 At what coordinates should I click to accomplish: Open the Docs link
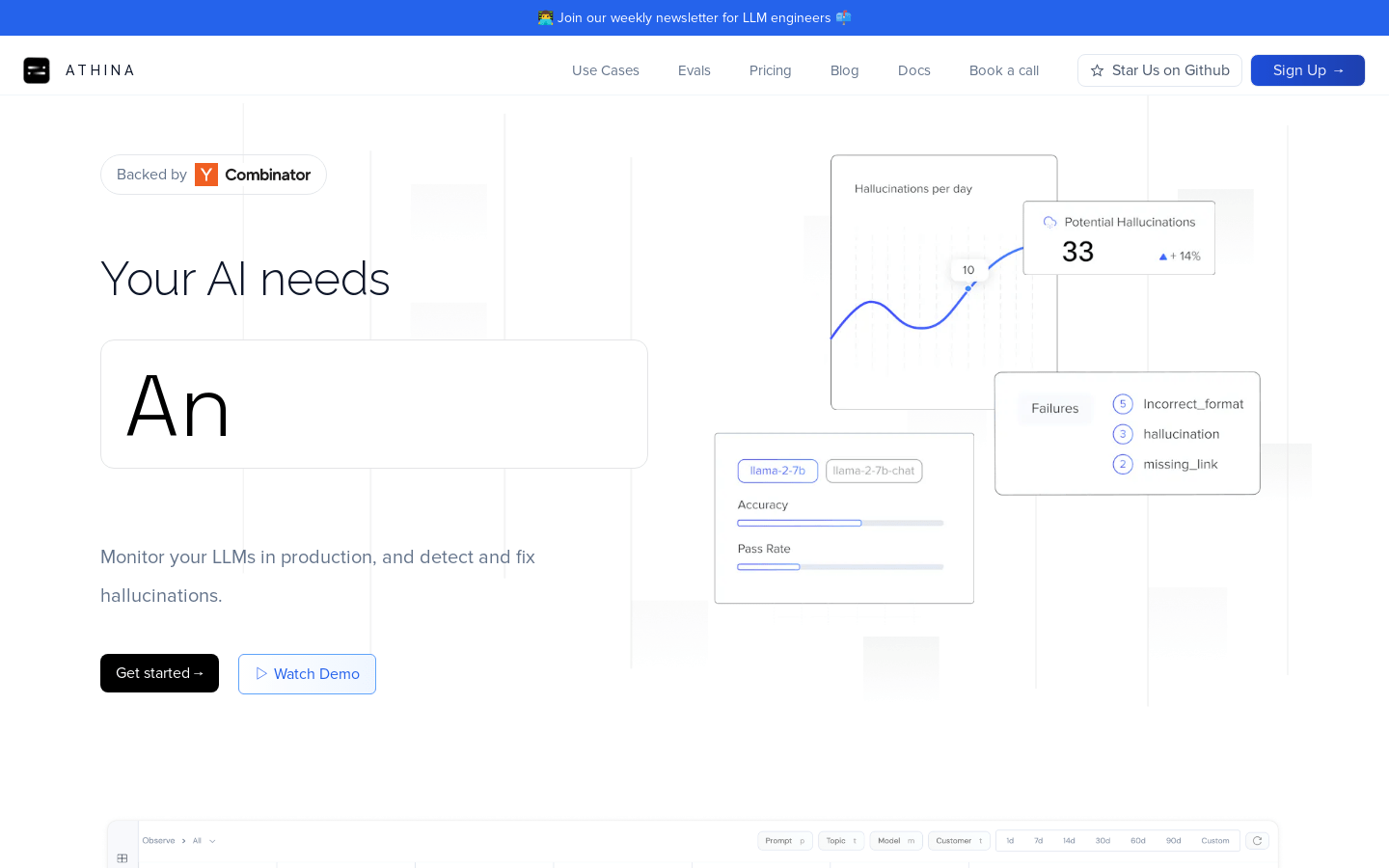914,70
